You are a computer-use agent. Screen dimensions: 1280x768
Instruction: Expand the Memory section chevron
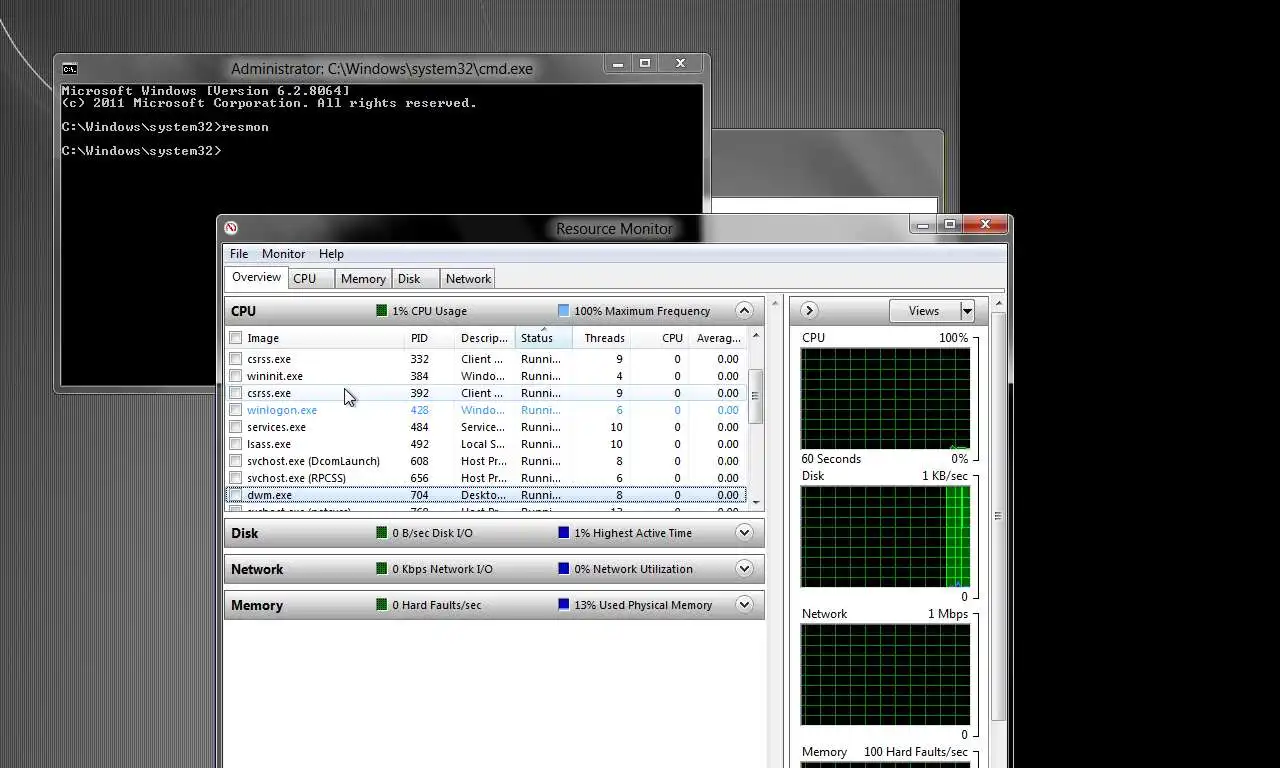744,605
